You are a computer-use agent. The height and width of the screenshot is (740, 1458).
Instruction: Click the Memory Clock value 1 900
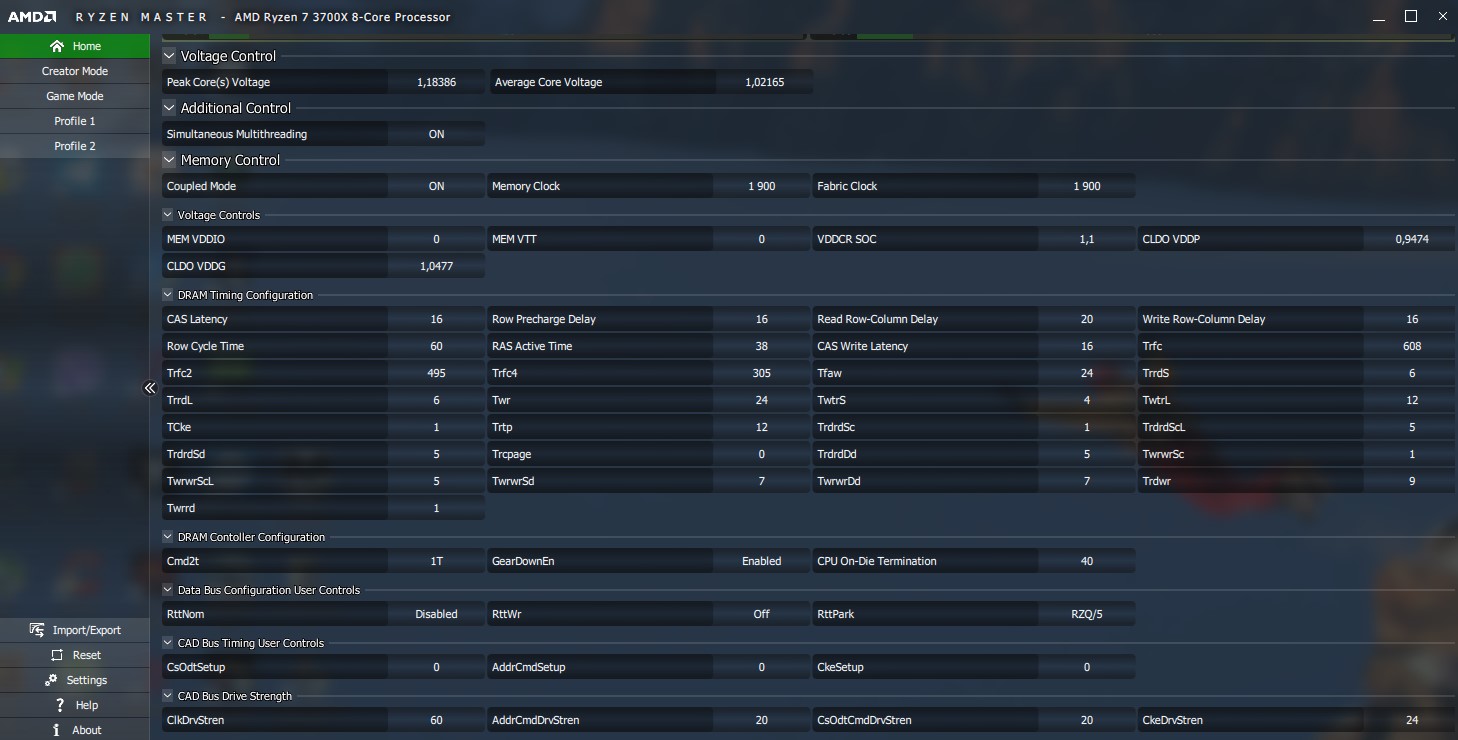coord(761,186)
